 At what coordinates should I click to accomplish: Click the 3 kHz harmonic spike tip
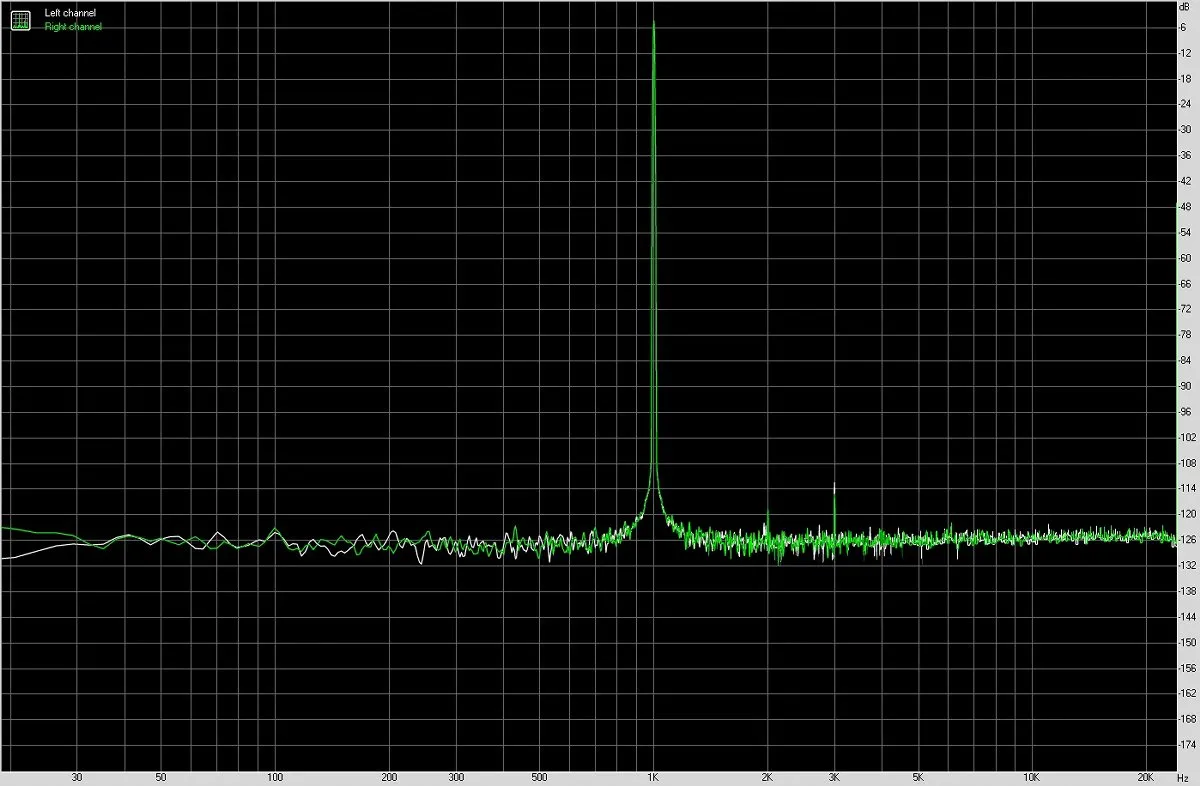click(834, 484)
